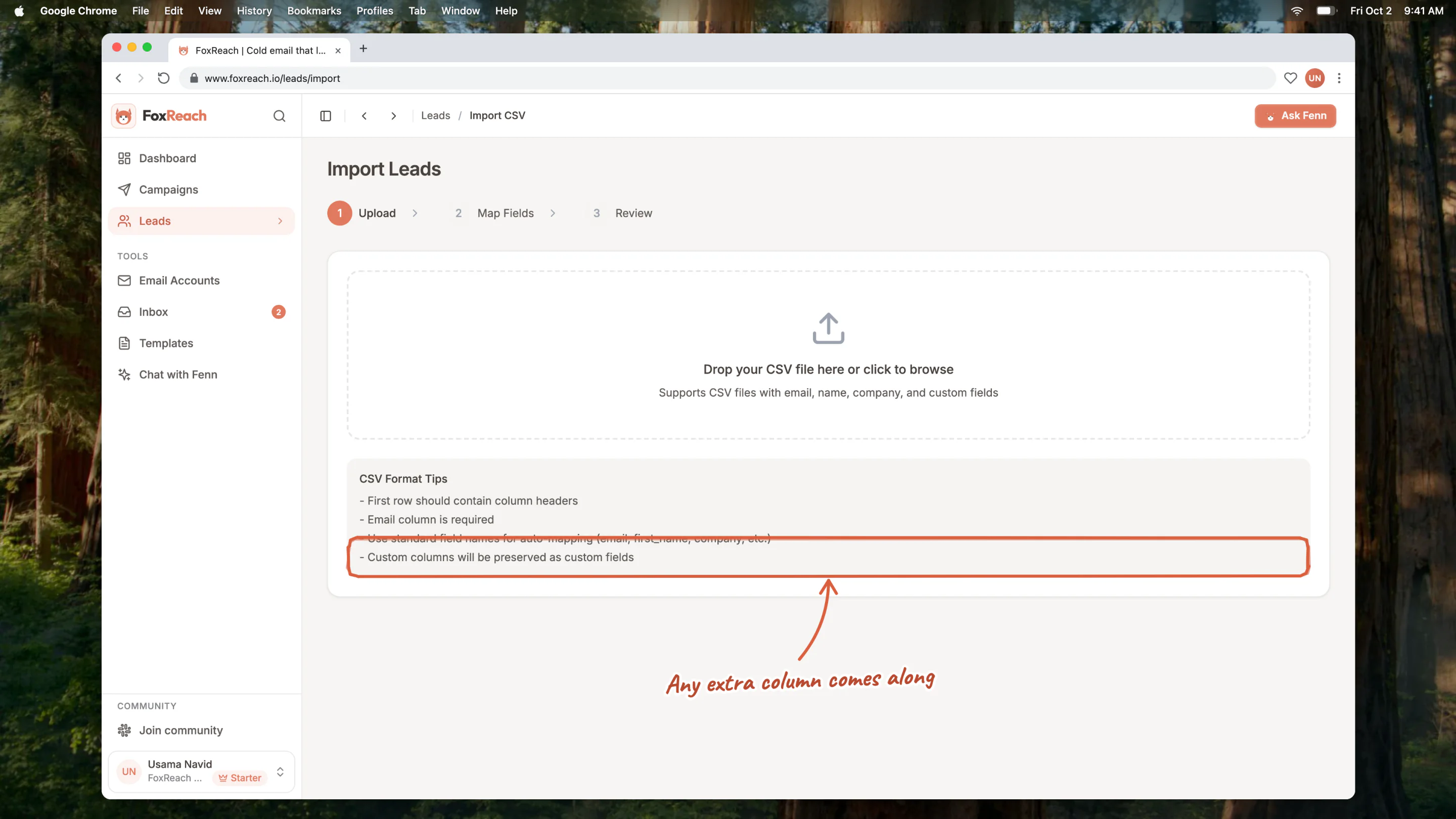
Task: Click the Import CSV breadcrumb text
Action: (x=497, y=115)
